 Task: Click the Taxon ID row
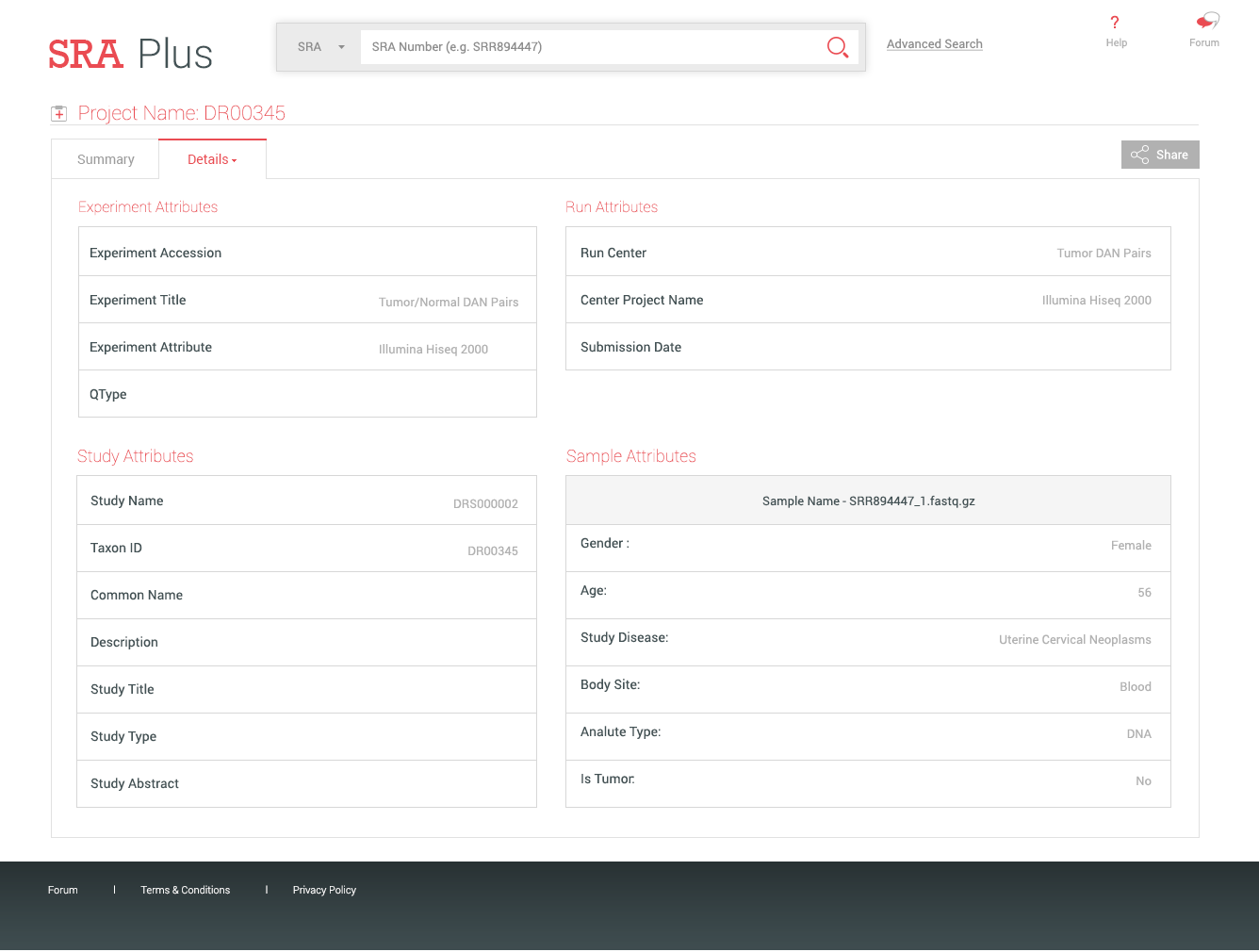tap(306, 549)
